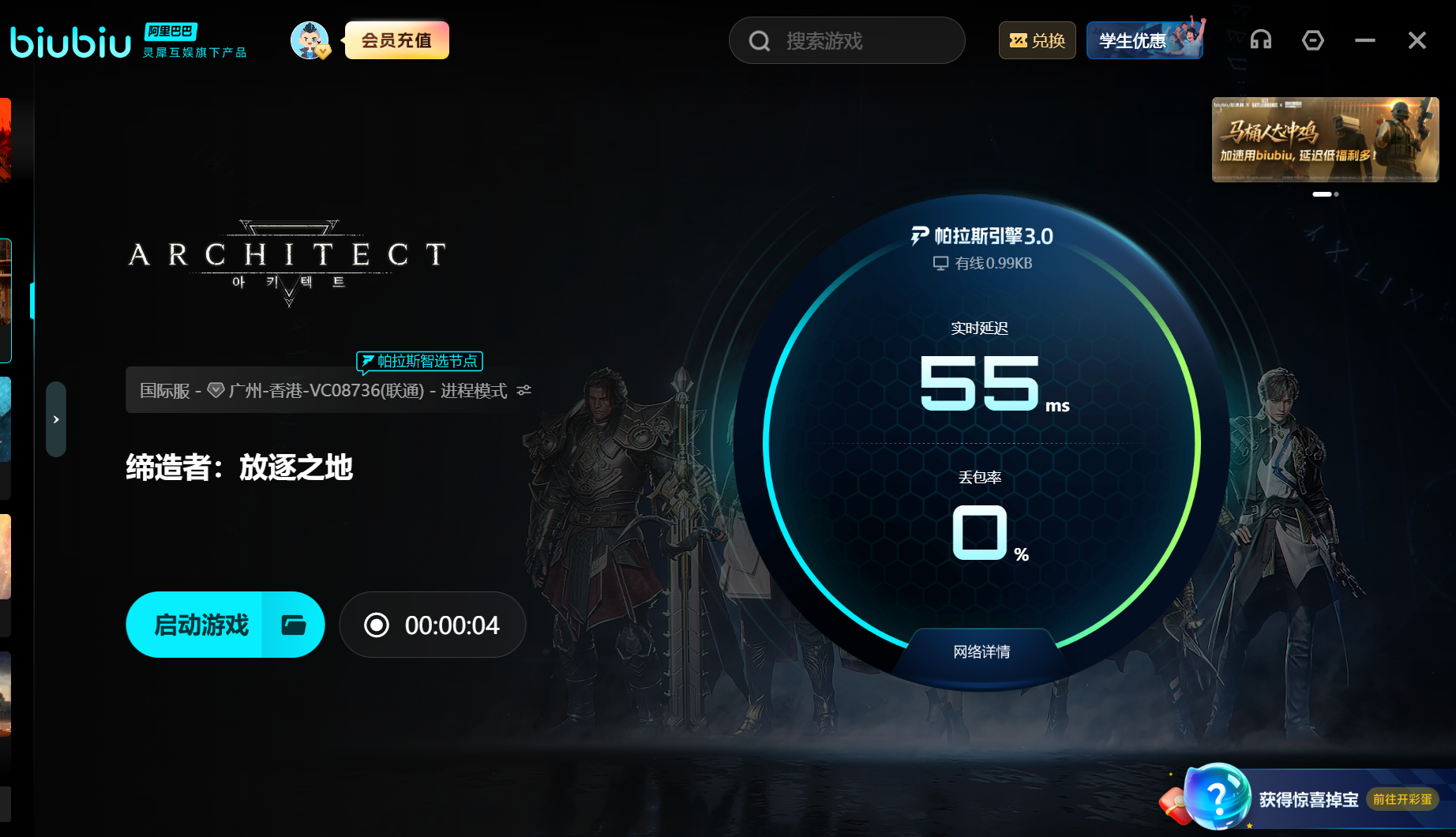
Task: Click the 会员充值 button
Action: (x=396, y=40)
